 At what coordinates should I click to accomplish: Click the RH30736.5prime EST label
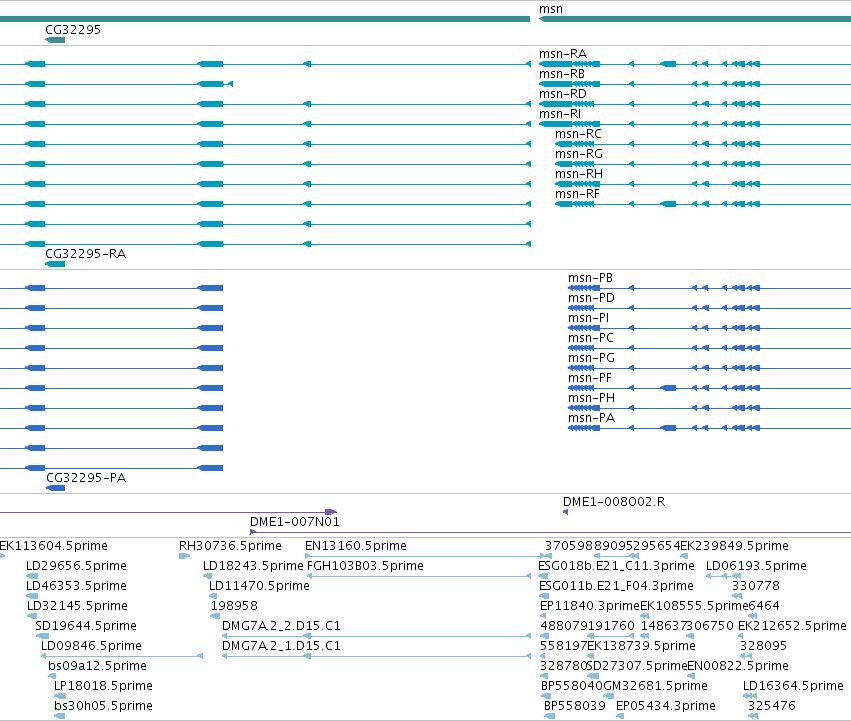[x=231, y=546]
